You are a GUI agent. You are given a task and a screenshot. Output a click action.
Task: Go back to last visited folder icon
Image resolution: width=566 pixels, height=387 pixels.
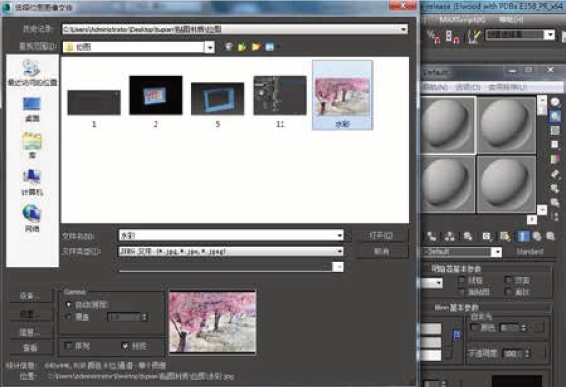[228, 47]
